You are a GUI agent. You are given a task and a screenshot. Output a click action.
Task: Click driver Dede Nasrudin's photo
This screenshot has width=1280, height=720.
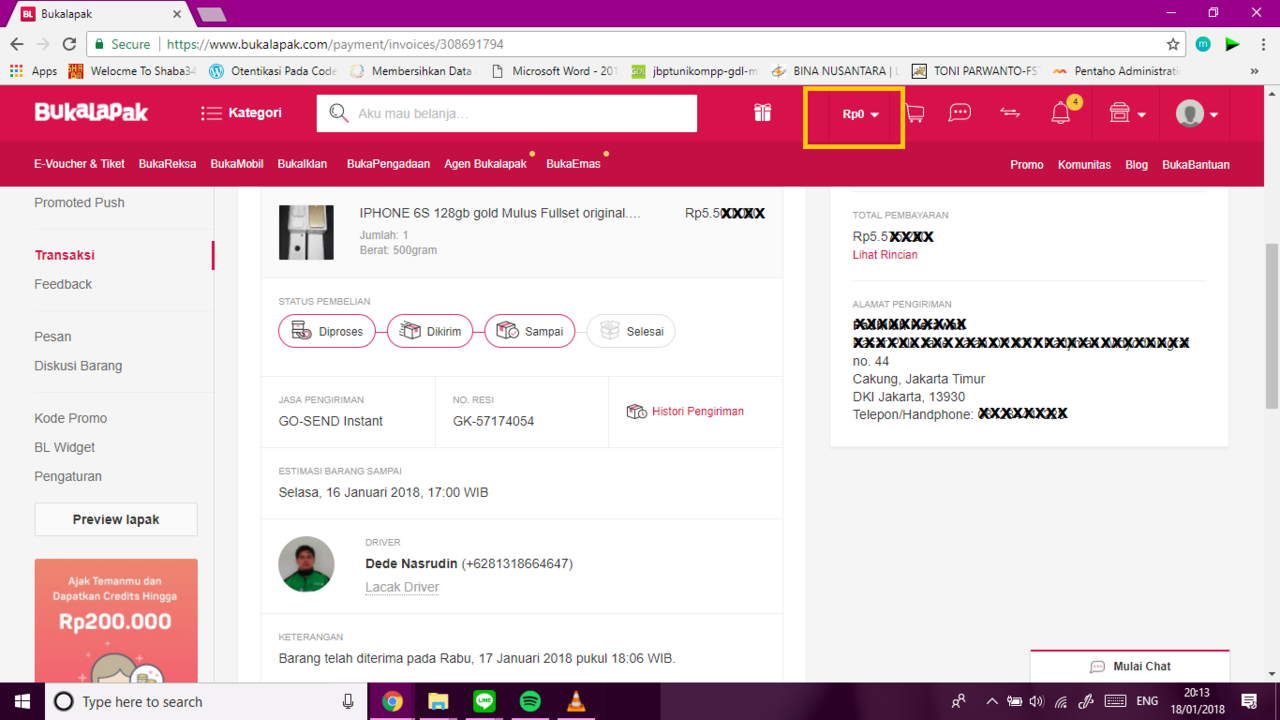coord(306,564)
